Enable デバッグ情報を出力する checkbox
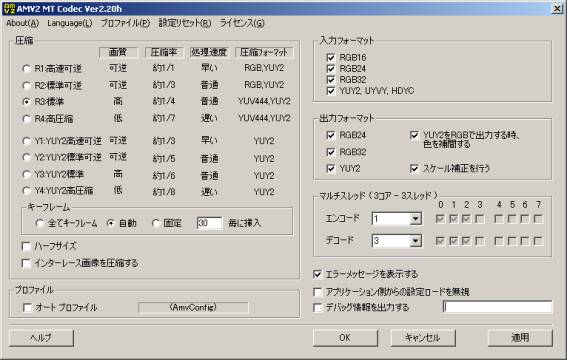 [317, 308]
